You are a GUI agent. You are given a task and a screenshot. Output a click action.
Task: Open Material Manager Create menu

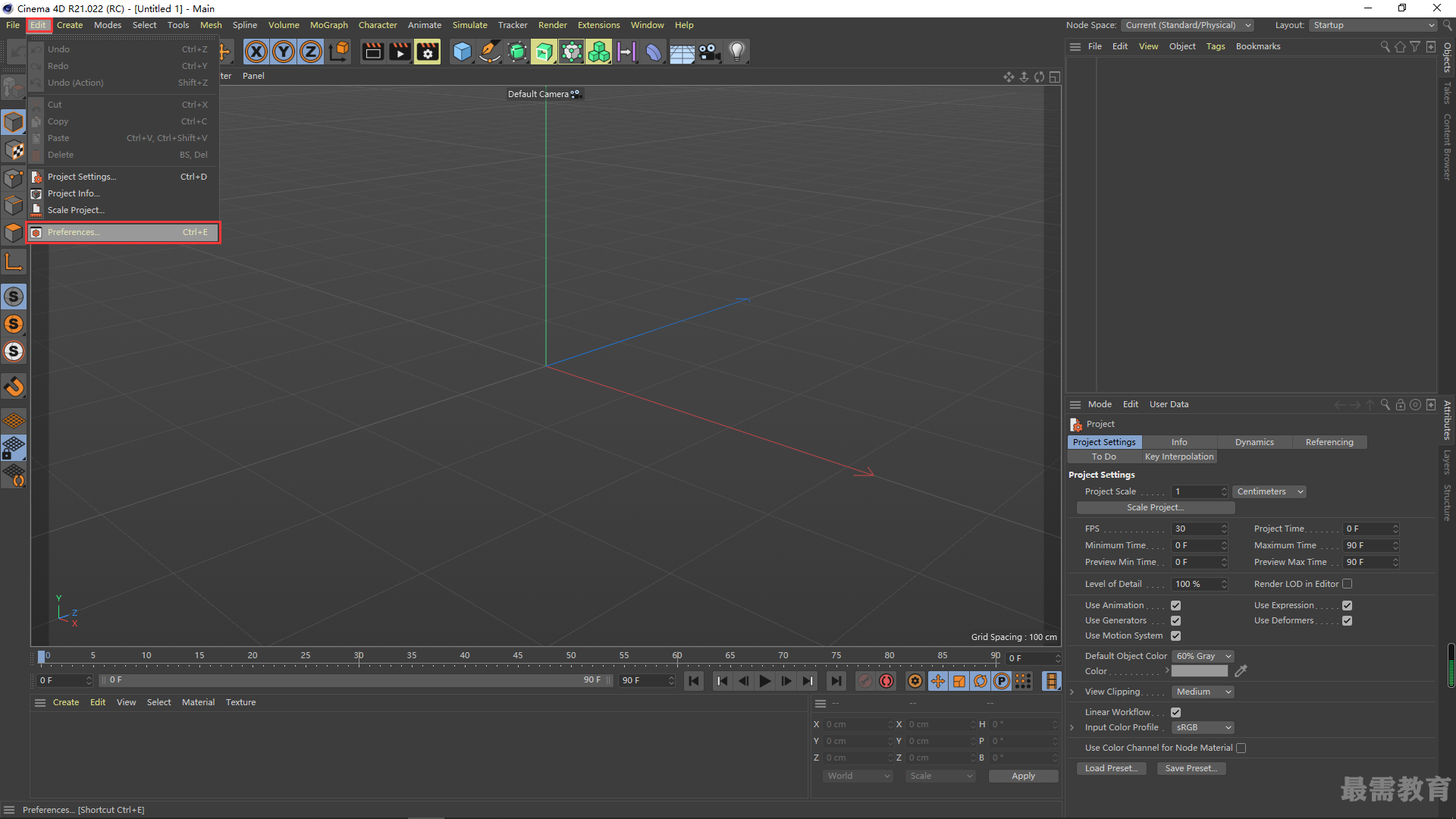coord(66,702)
